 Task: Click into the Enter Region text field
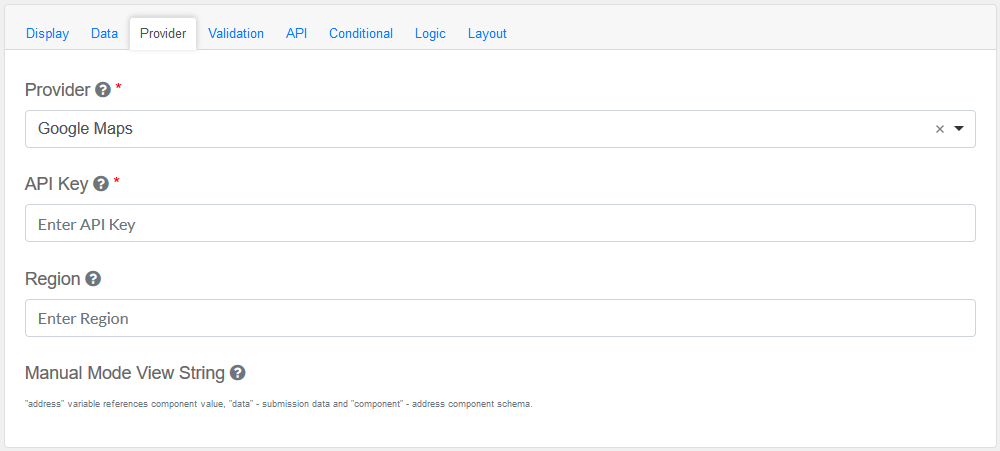[x=500, y=318]
